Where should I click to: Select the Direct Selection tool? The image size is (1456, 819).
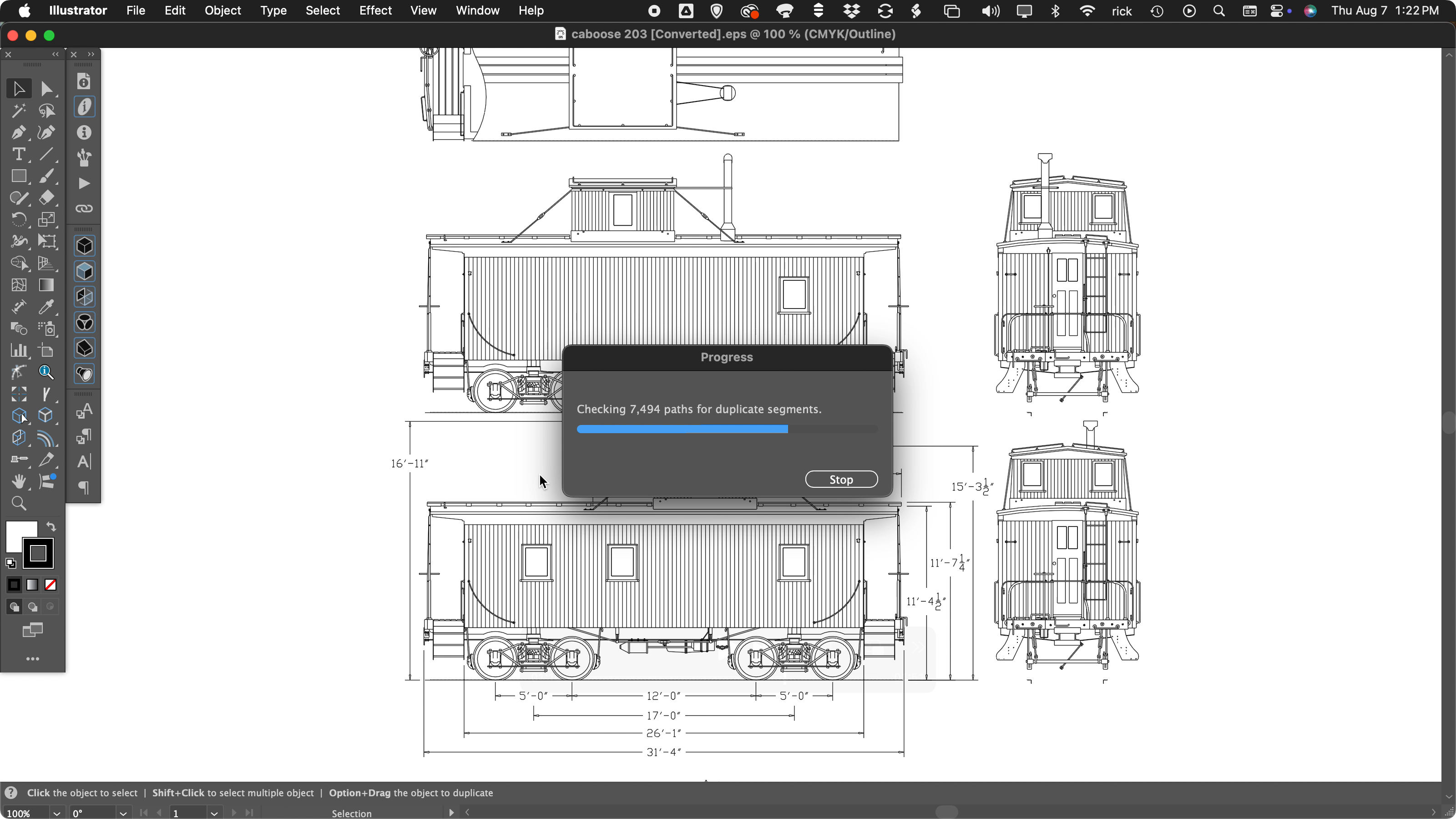coord(46,89)
